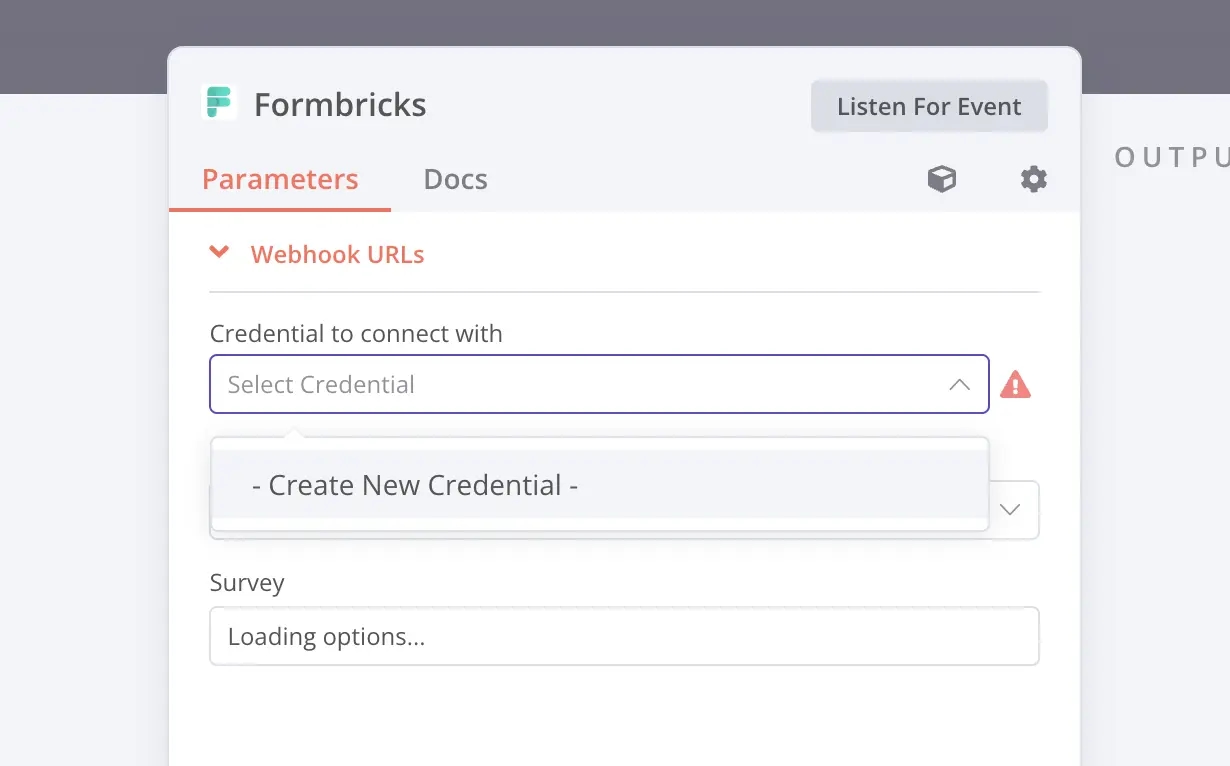The image size is (1230, 766).
Task: Click the Formbricks node title text
Action: [340, 105]
